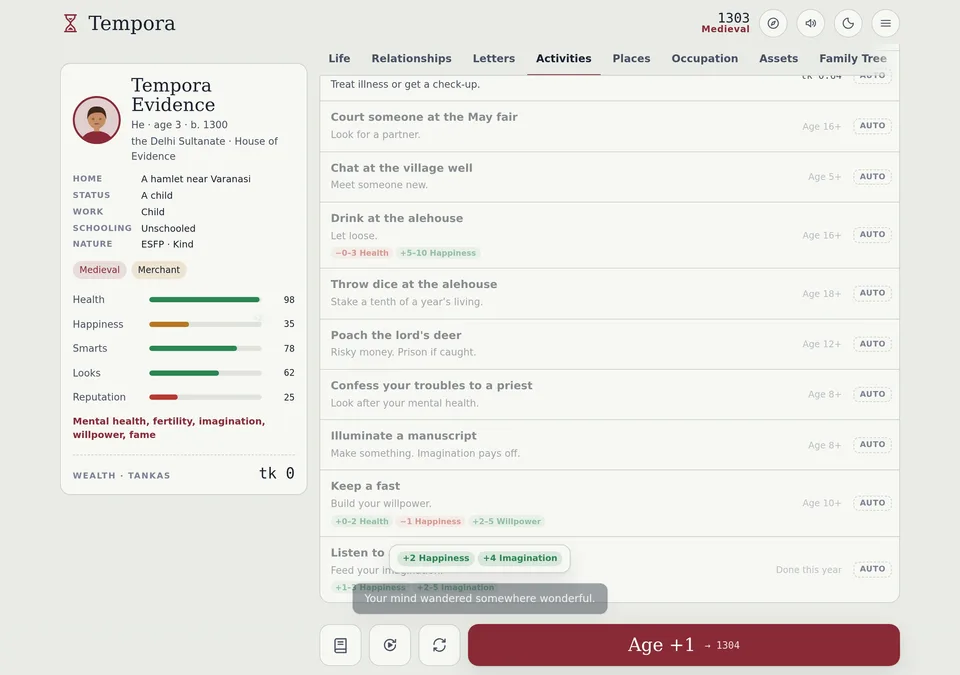Screen dimensions: 960x675
Task: Click the Health progress bar
Action: [205, 300]
